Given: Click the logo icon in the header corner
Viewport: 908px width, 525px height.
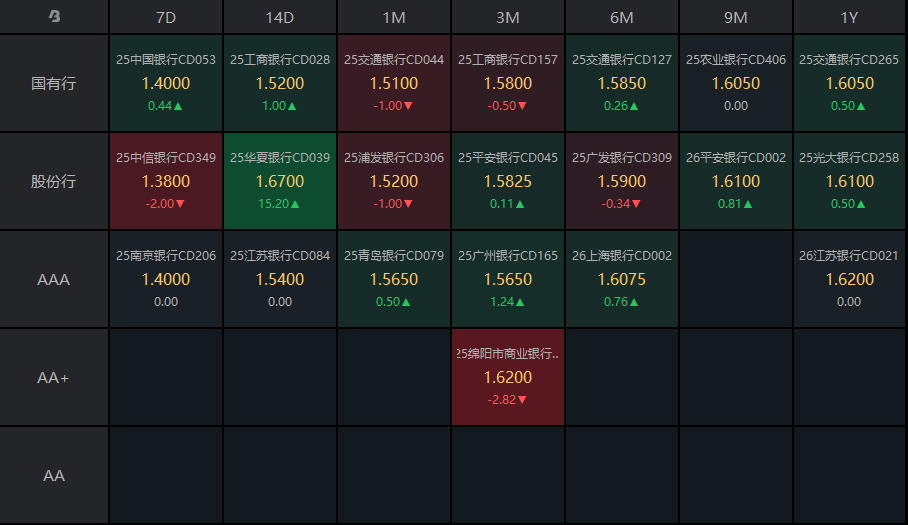Looking at the screenshot, I should [x=54, y=16].
